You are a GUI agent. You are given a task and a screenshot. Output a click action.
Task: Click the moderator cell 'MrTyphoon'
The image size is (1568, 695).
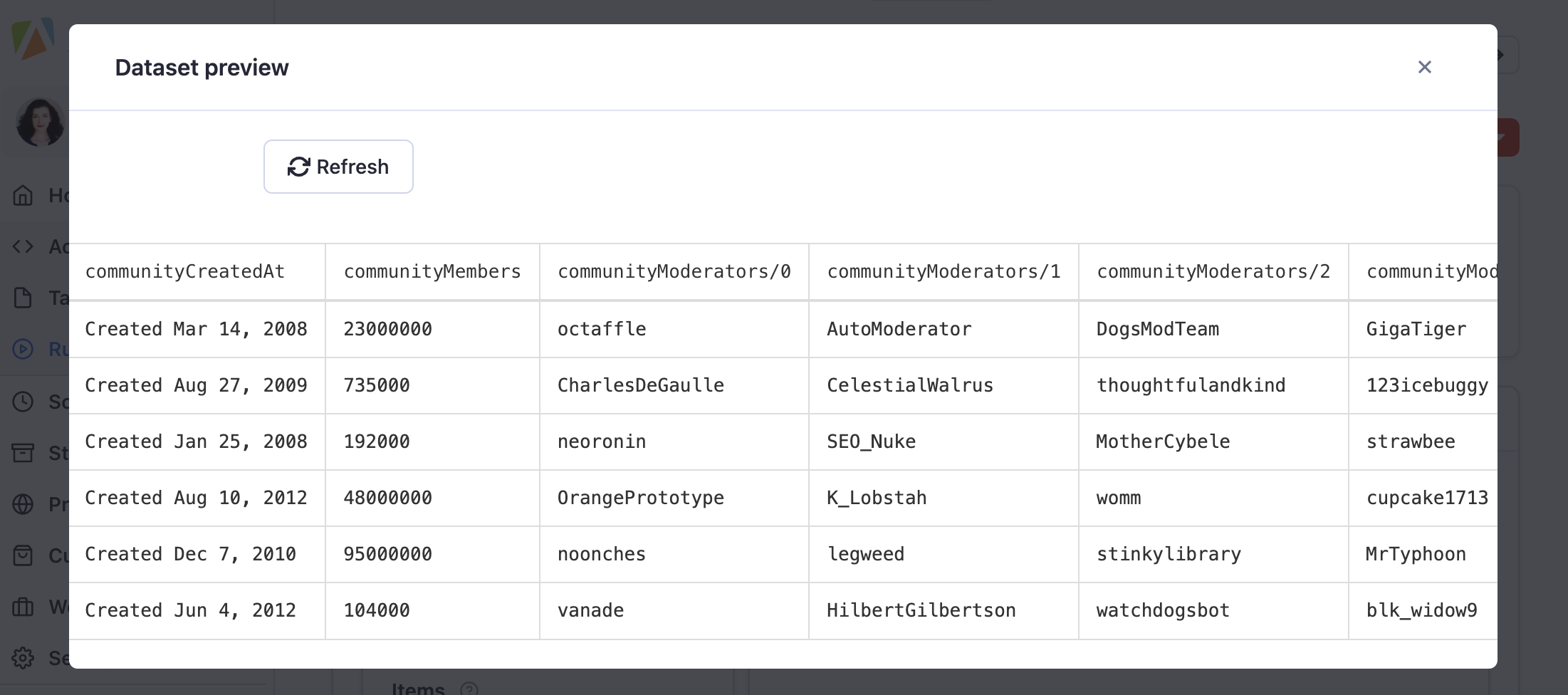[1423, 554]
